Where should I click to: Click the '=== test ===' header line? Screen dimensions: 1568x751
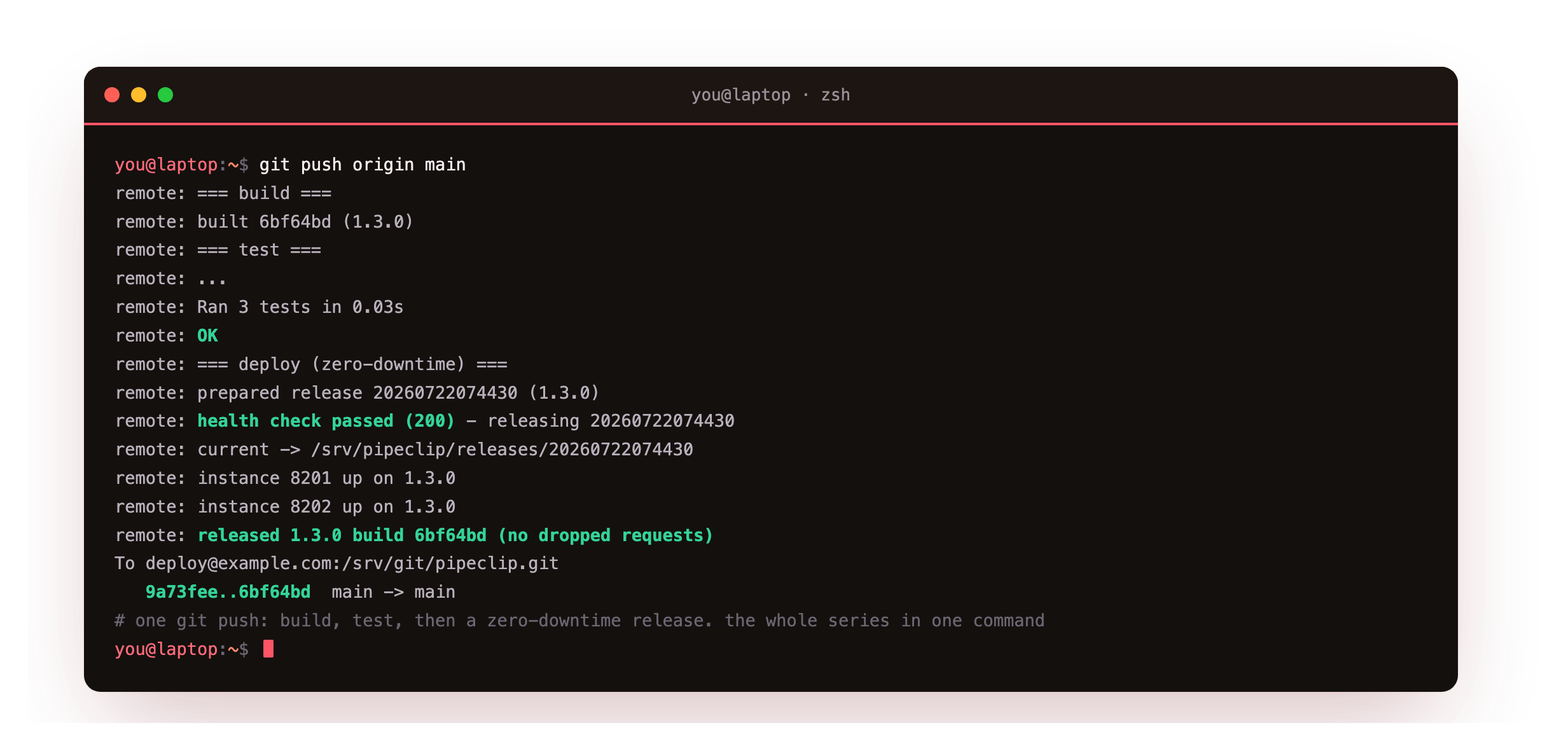[x=259, y=250]
